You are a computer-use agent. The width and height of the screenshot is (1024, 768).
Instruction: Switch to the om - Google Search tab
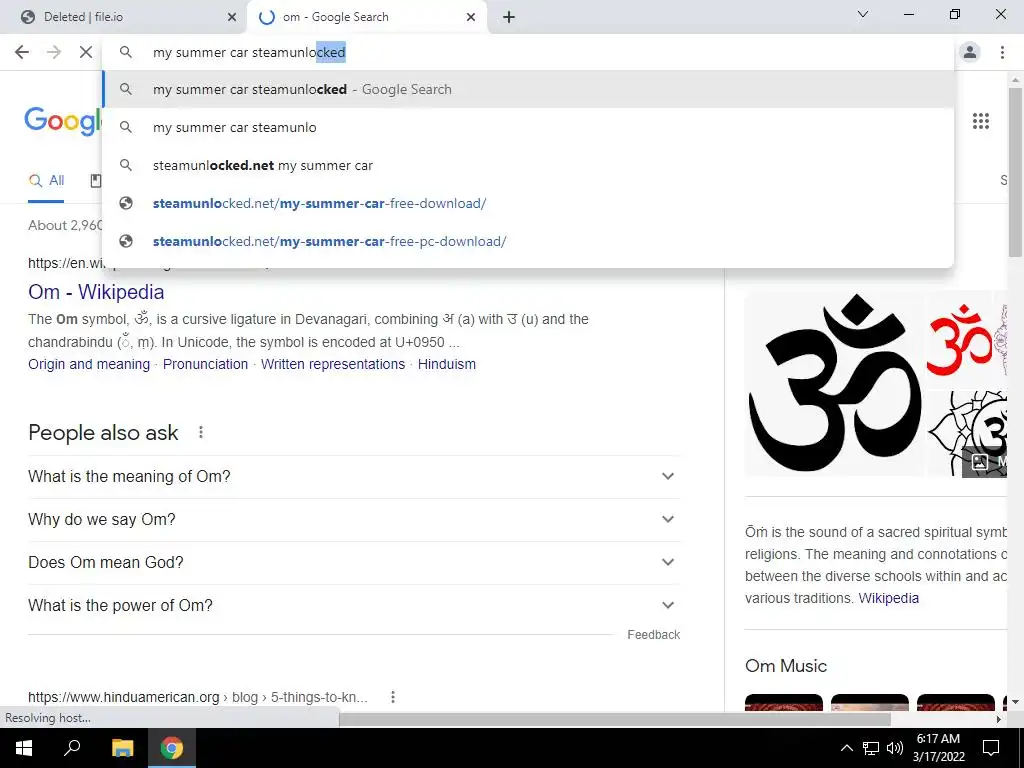(367, 17)
